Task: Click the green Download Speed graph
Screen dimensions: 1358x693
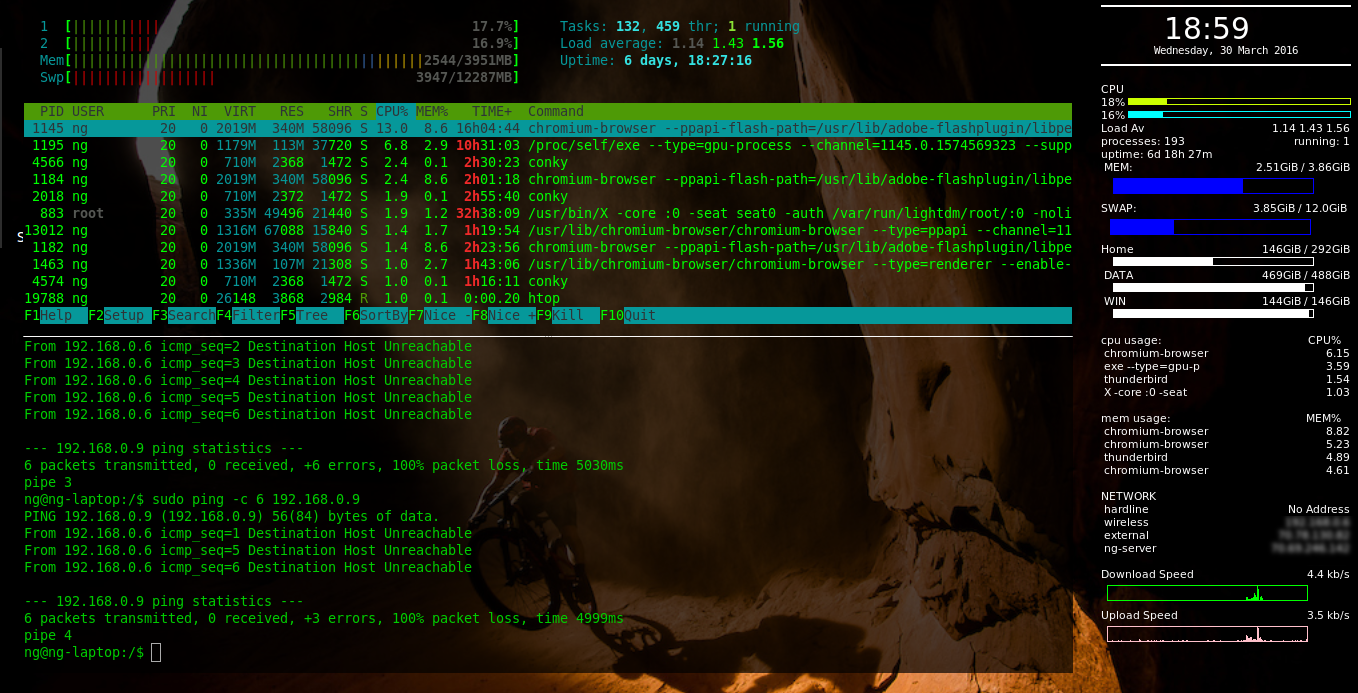Action: coord(1207,593)
